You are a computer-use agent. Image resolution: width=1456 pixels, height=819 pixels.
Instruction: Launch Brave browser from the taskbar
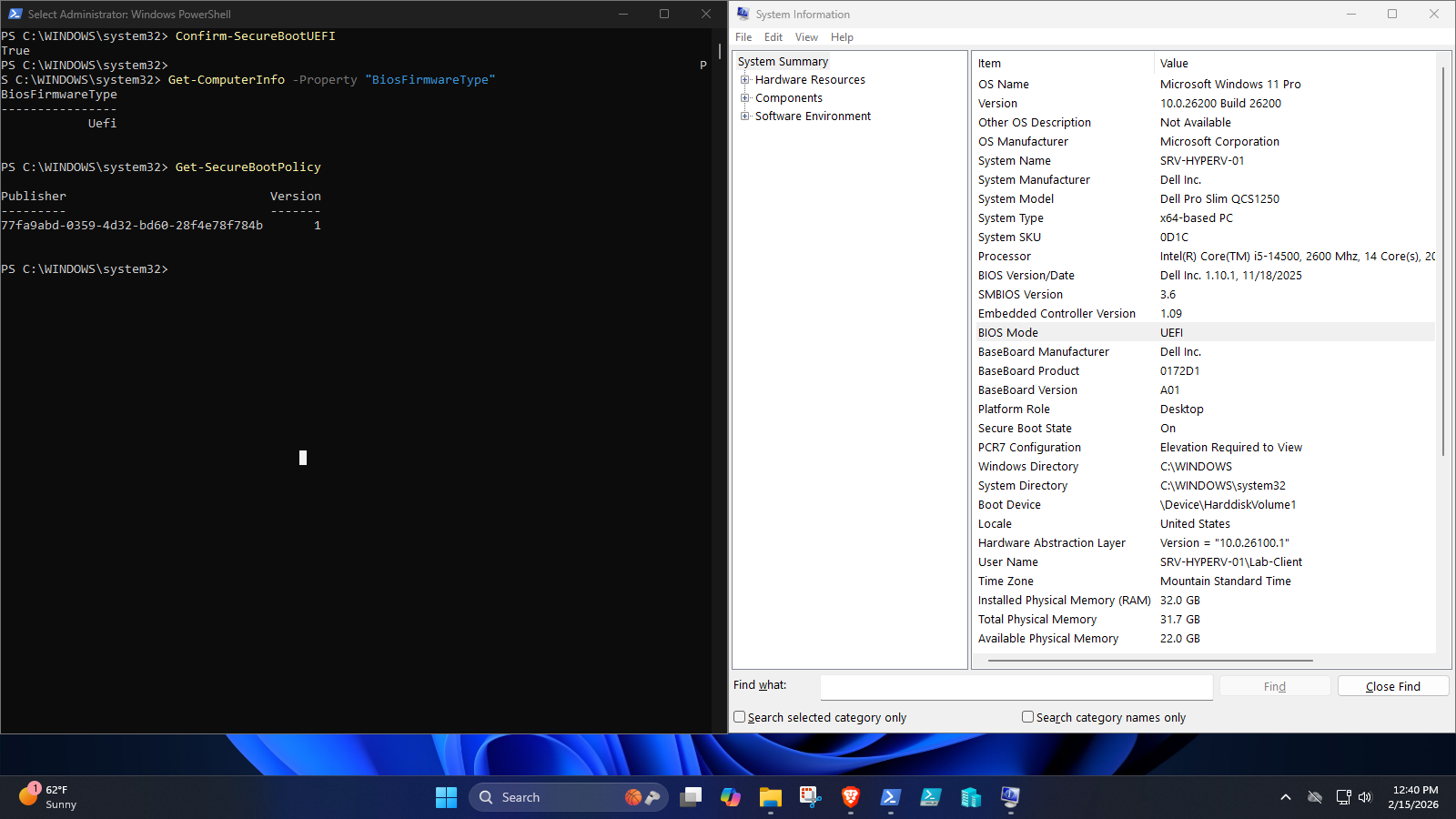pos(850,796)
